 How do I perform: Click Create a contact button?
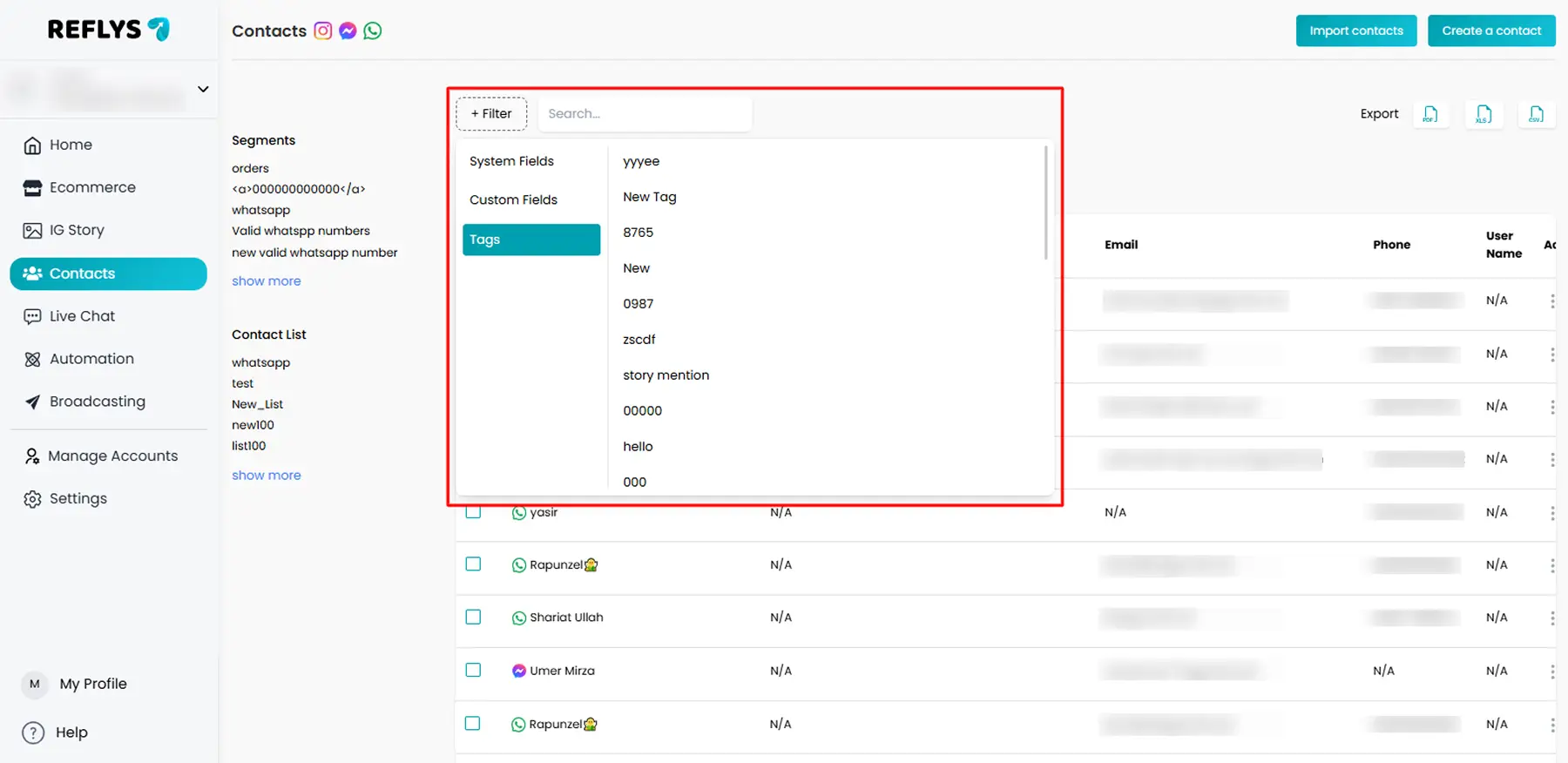click(1490, 30)
